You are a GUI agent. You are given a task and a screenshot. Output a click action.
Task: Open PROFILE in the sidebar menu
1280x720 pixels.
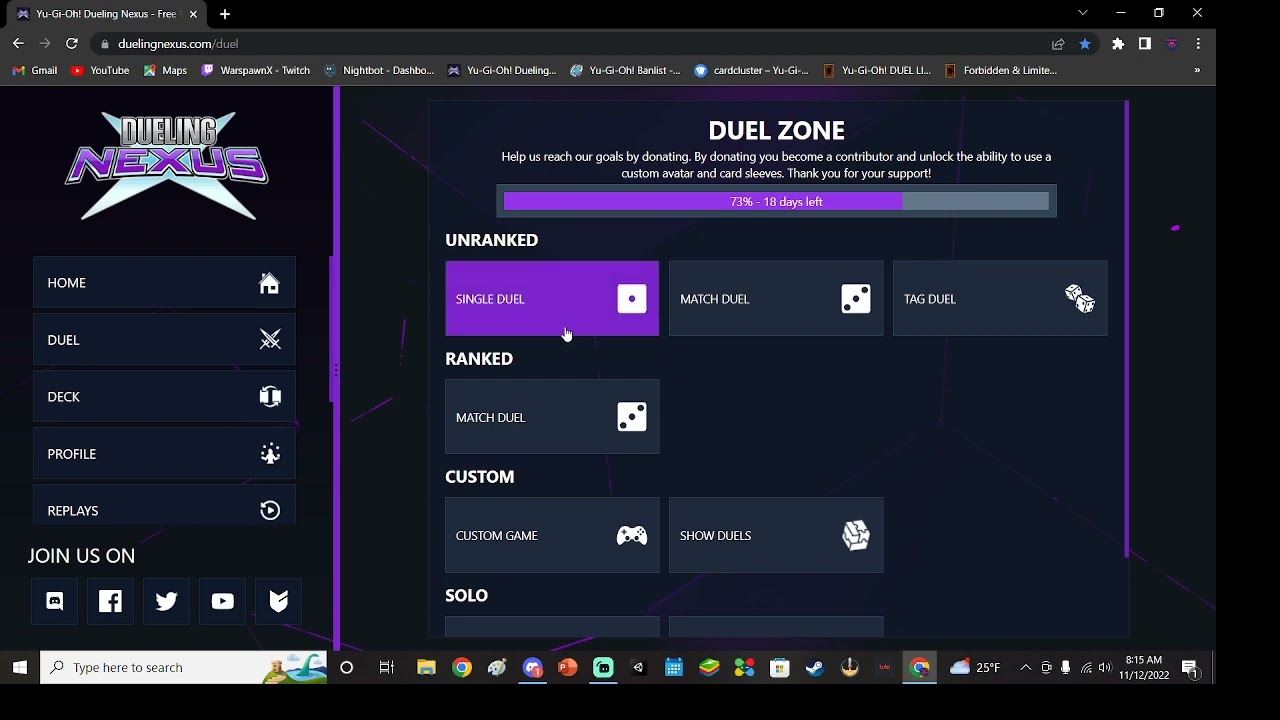(x=164, y=454)
